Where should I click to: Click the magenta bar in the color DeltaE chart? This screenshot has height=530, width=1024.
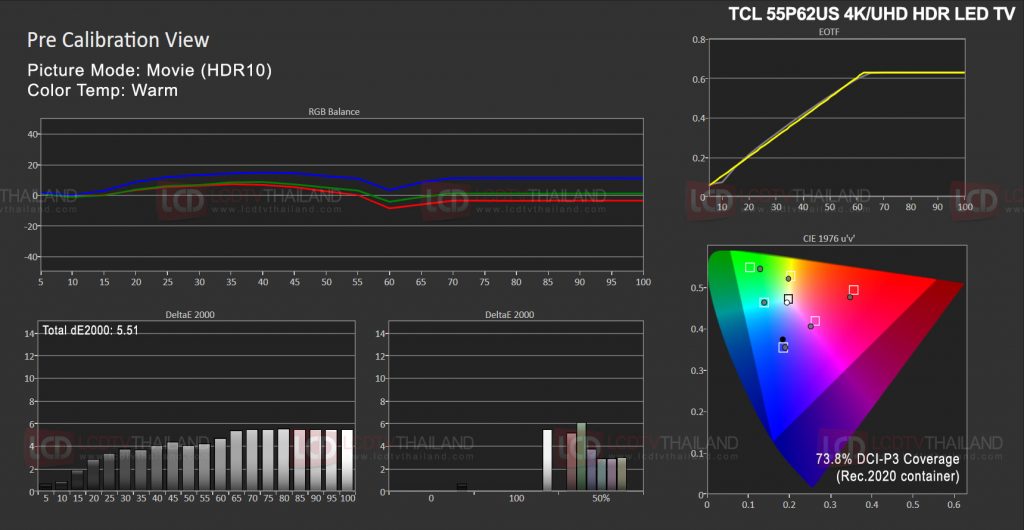tap(611, 475)
